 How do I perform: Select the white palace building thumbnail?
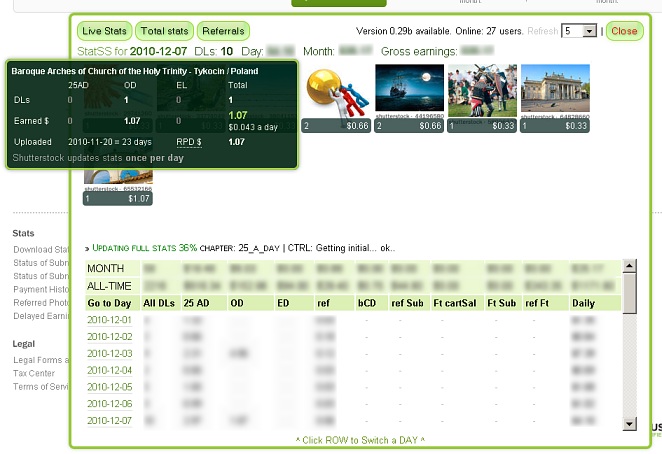tap(555, 90)
